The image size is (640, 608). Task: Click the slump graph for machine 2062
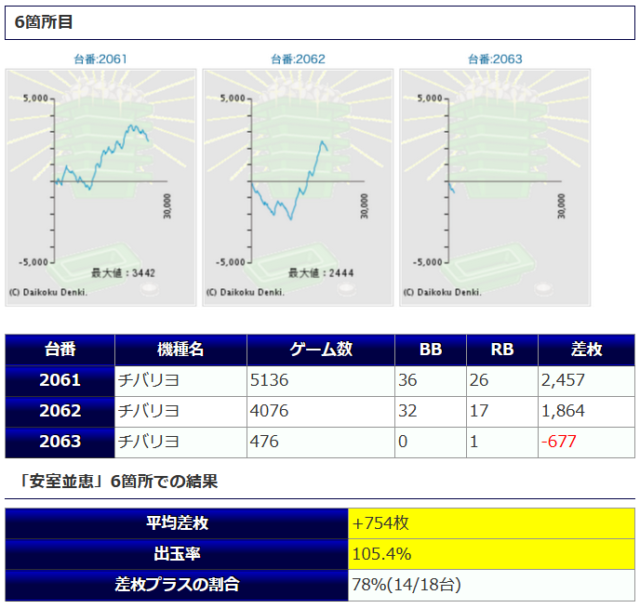[x=297, y=186]
